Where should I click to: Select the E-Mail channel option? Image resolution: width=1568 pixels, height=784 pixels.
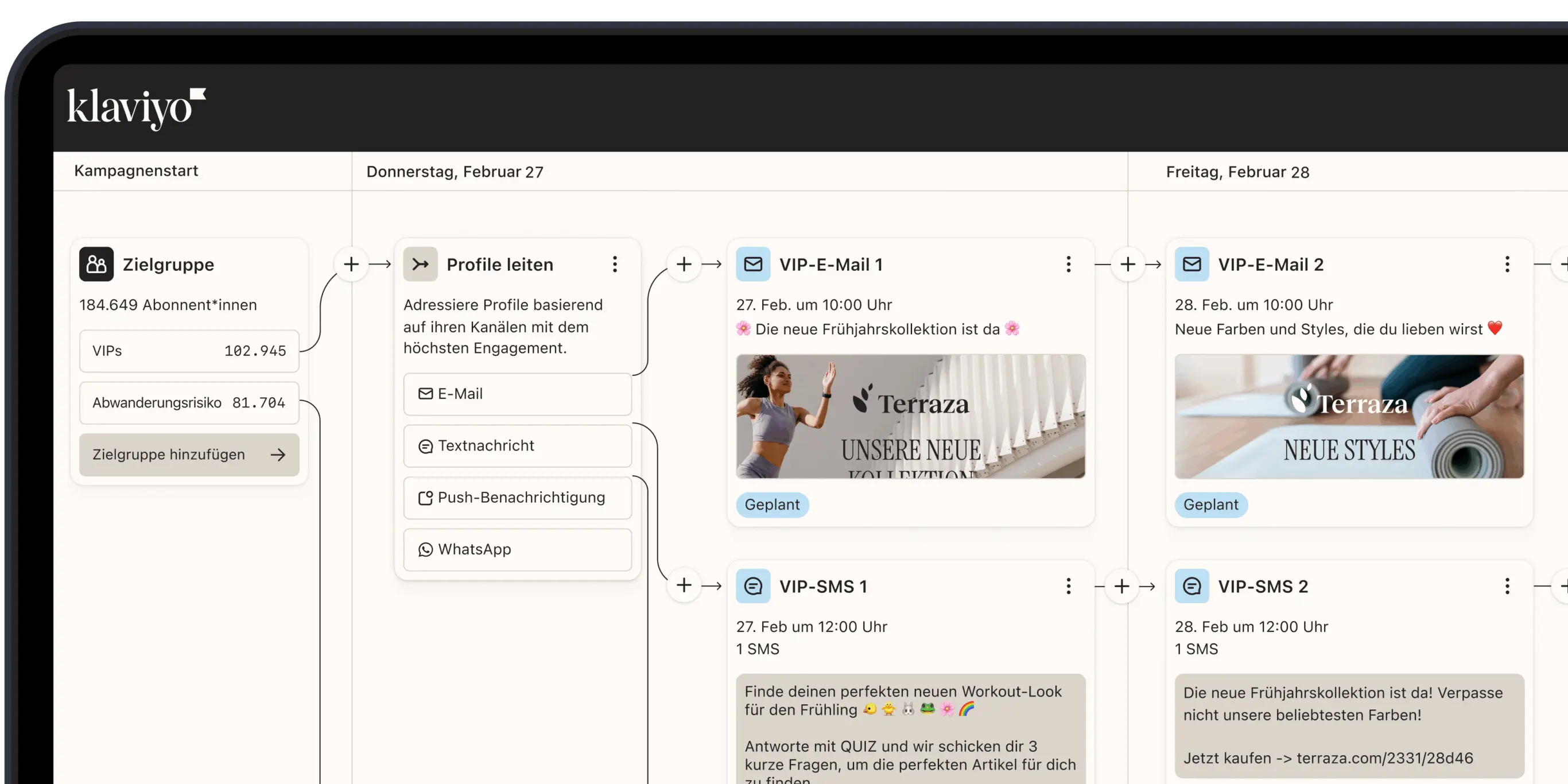point(517,394)
